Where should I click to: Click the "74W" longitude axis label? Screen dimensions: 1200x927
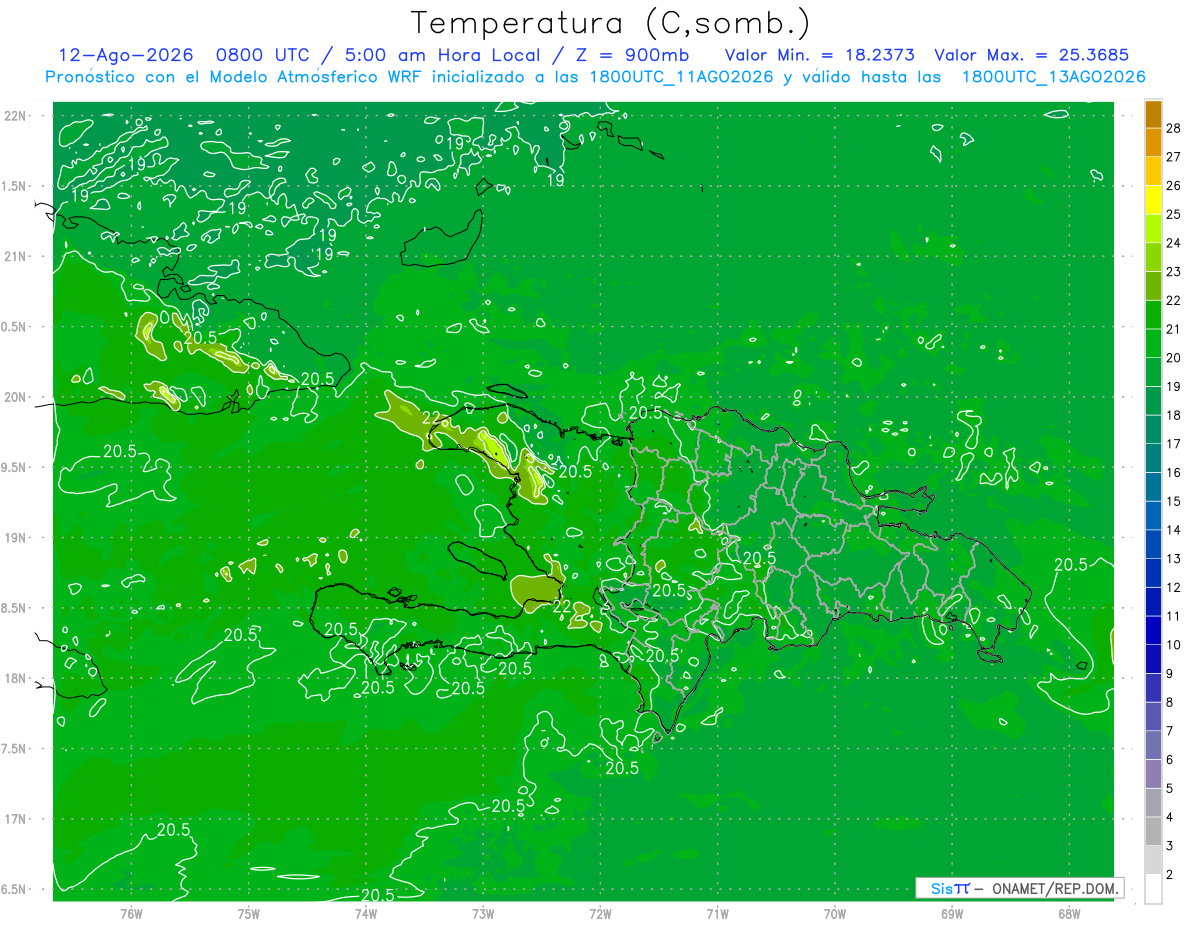[366, 913]
